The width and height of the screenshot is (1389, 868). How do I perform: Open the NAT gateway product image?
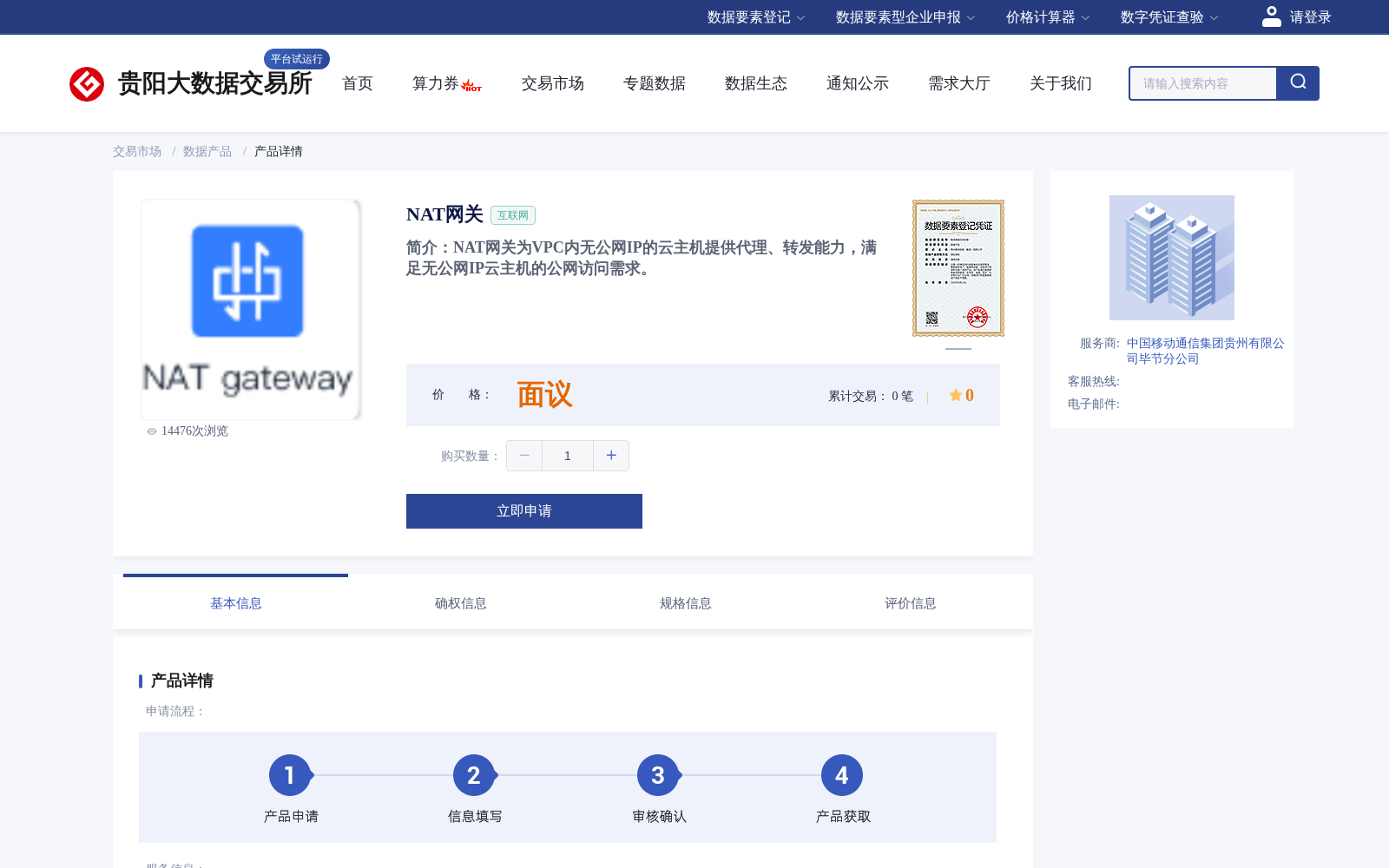point(251,310)
